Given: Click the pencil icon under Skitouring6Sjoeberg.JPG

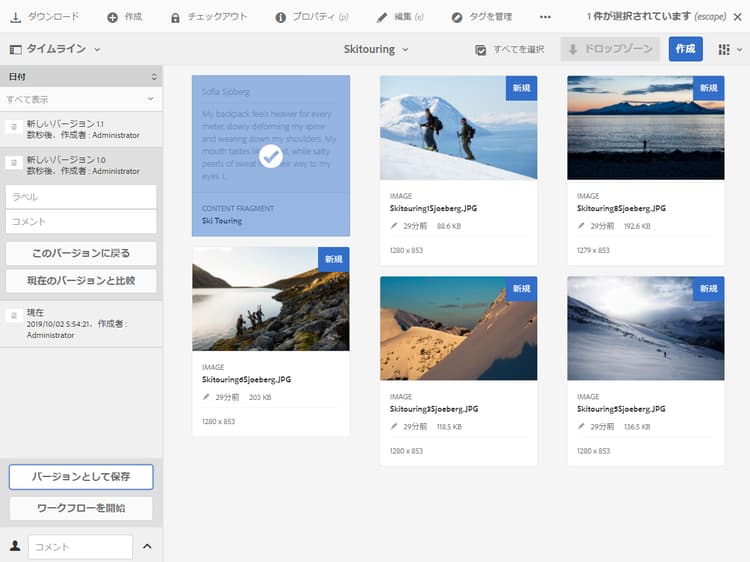Looking at the screenshot, I should click(x=206, y=397).
